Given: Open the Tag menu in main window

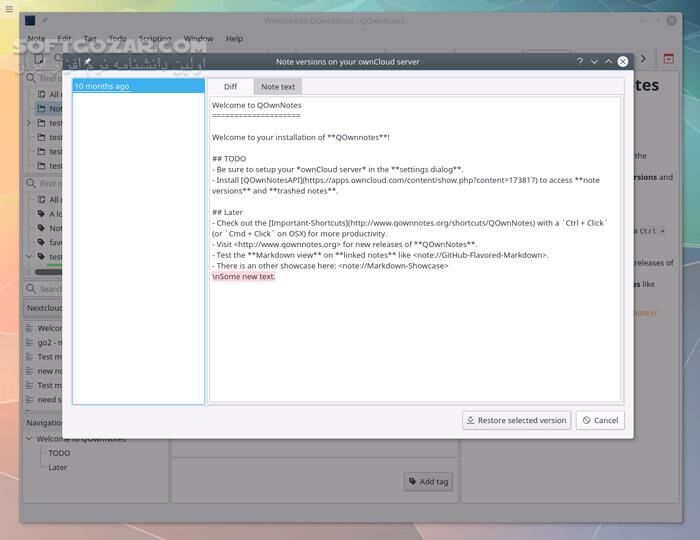Looking at the screenshot, I should click(x=90, y=39).
